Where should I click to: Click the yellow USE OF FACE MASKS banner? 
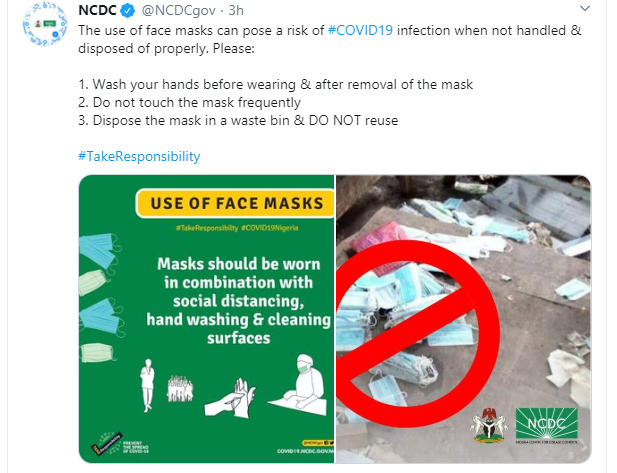click(236, 203)
